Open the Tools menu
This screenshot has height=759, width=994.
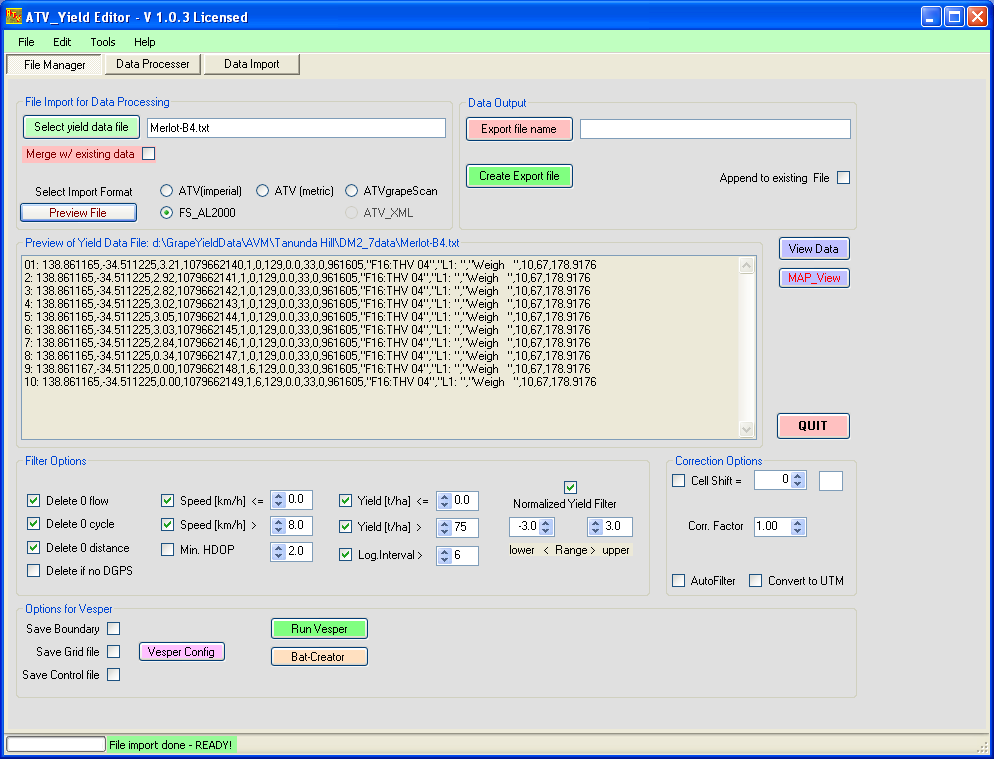pyautogui.click(x=103, y=42)
